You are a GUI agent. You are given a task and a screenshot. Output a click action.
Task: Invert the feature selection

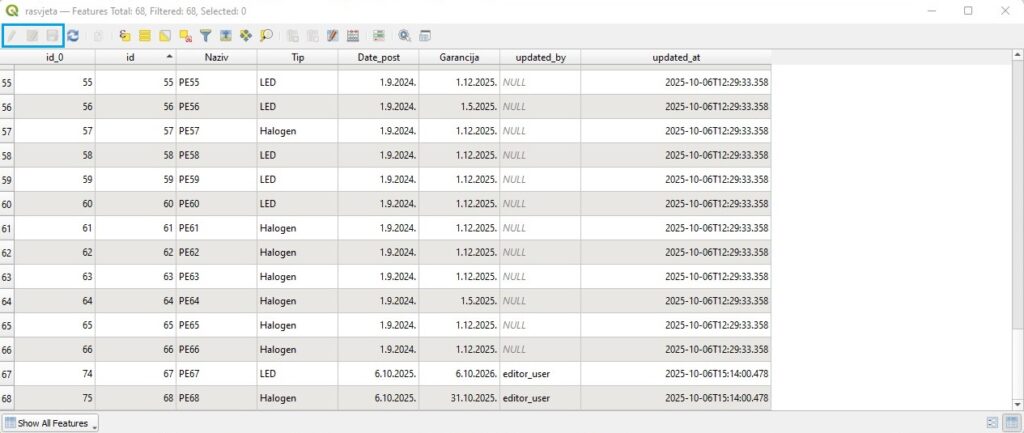(x=165, y=36)
